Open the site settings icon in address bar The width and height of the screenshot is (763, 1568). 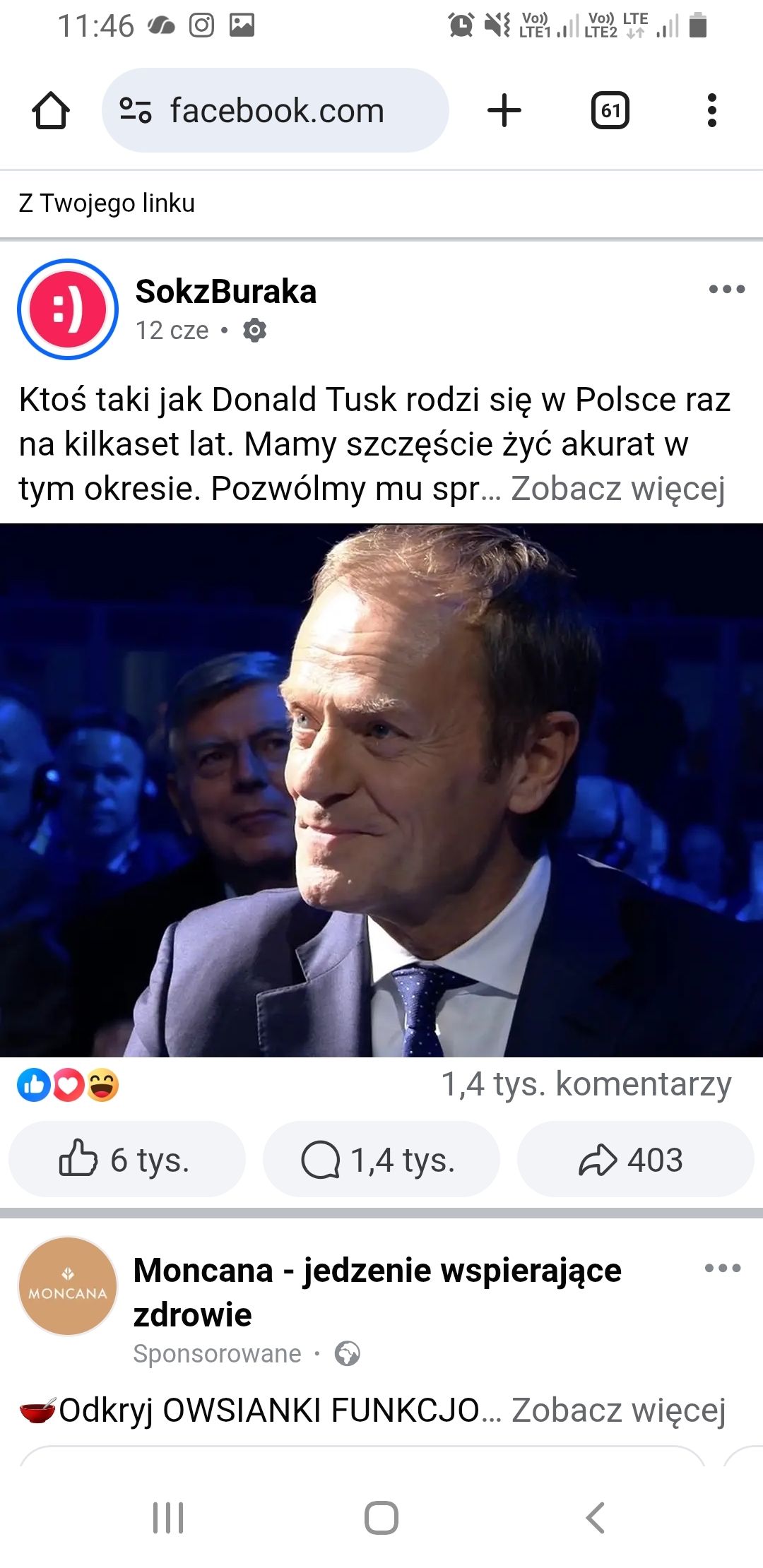(x=135, y=111)
